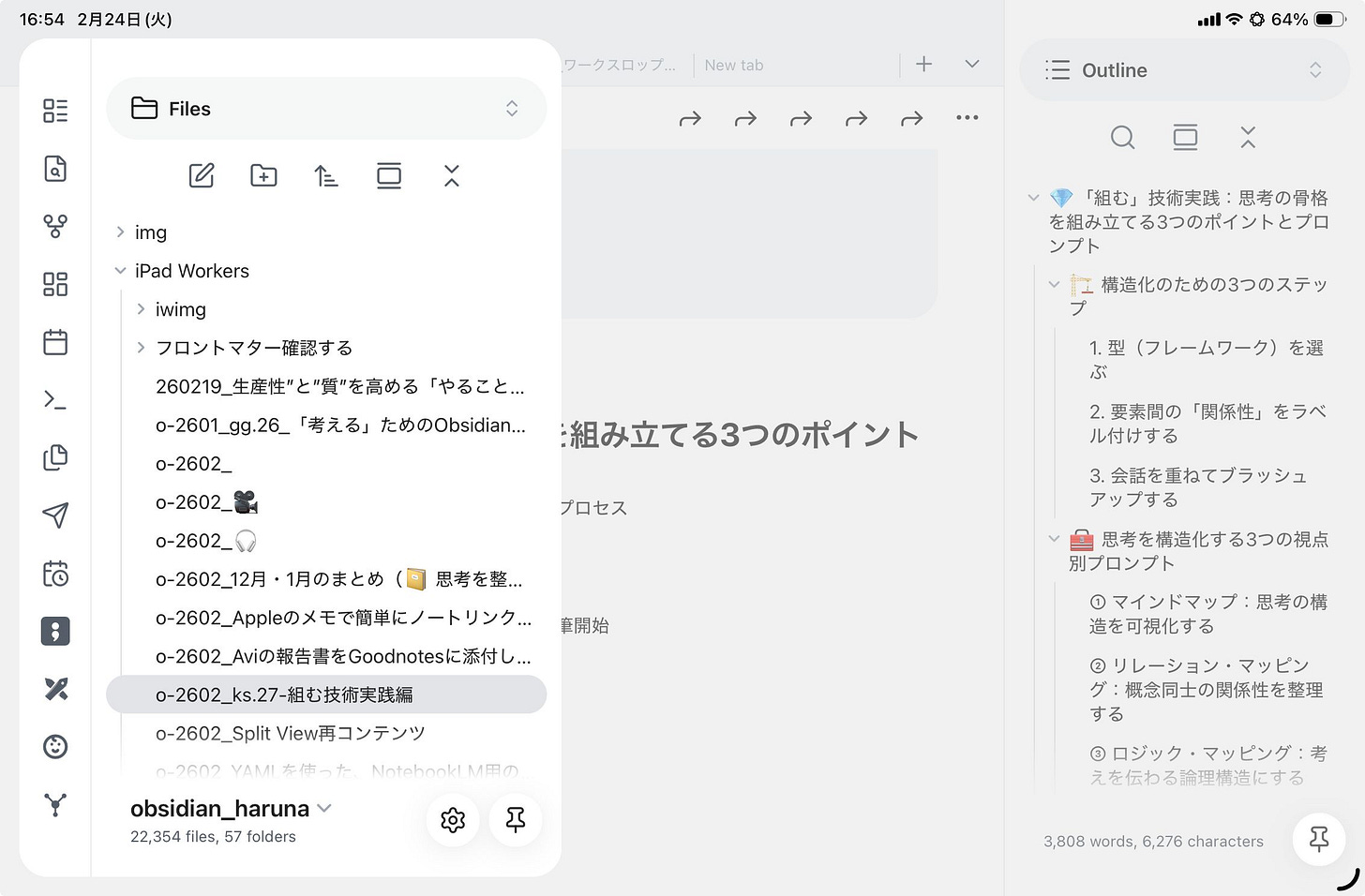Tap the Wi-Fi indicator in status bar

(x=1234, y=19)
